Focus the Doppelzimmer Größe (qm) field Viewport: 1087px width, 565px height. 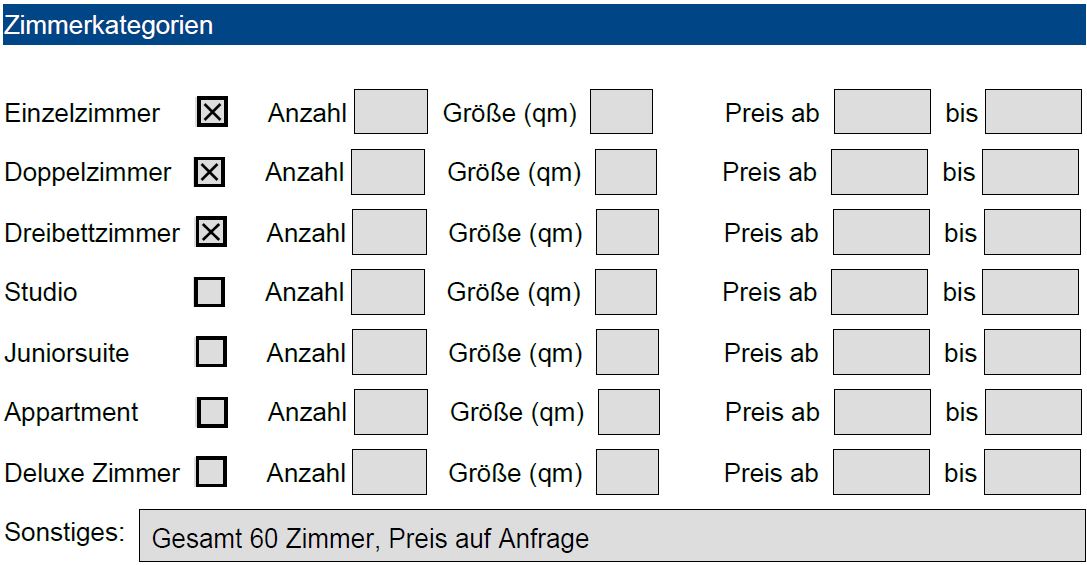626,172
